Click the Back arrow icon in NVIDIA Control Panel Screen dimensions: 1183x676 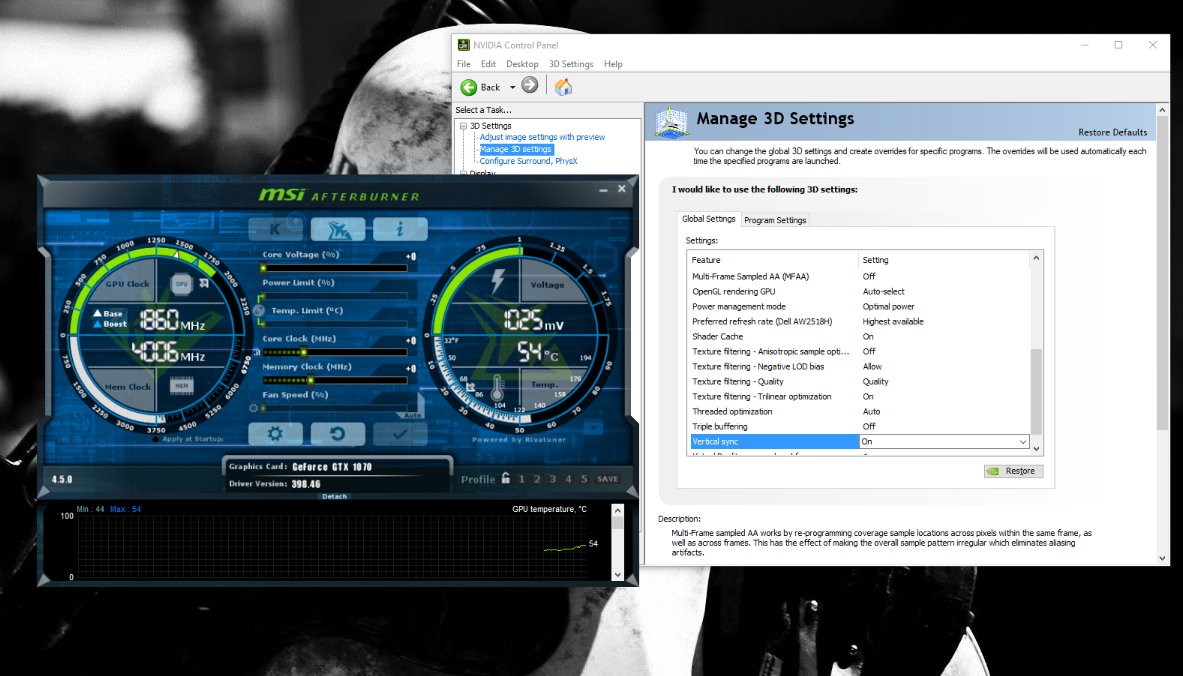click(x=469, y=88)
